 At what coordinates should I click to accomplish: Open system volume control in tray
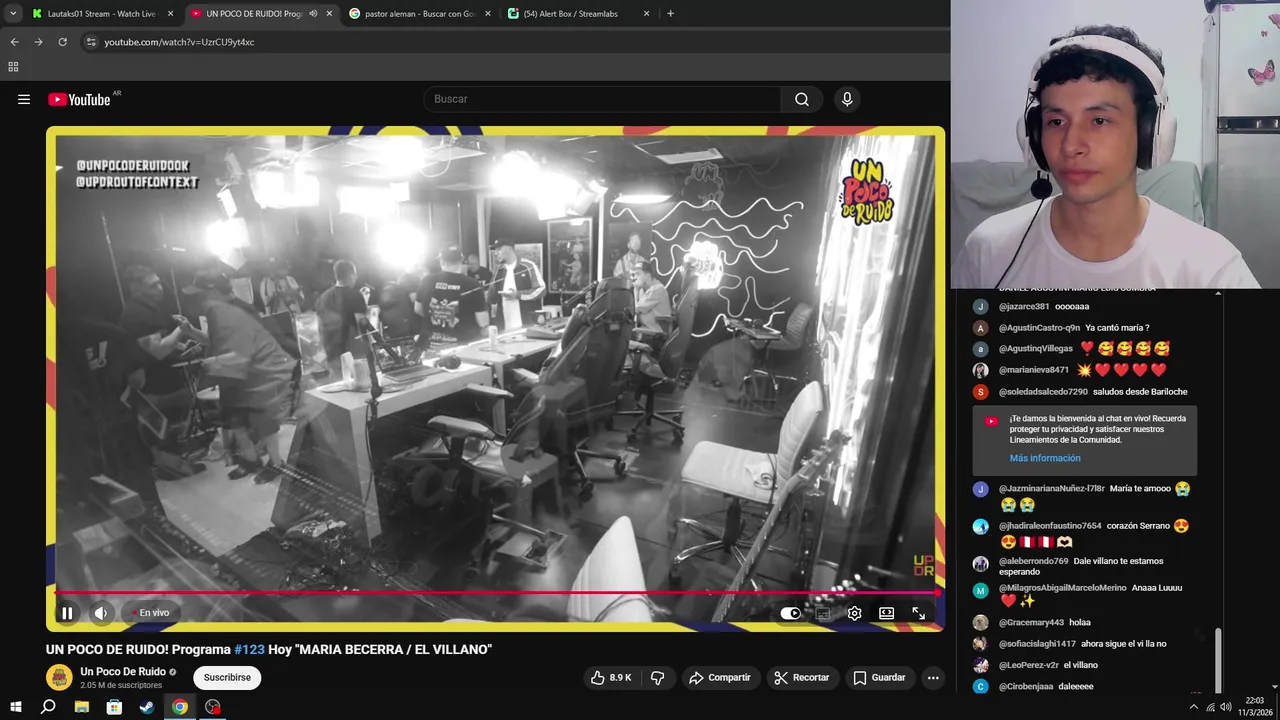1226,707
